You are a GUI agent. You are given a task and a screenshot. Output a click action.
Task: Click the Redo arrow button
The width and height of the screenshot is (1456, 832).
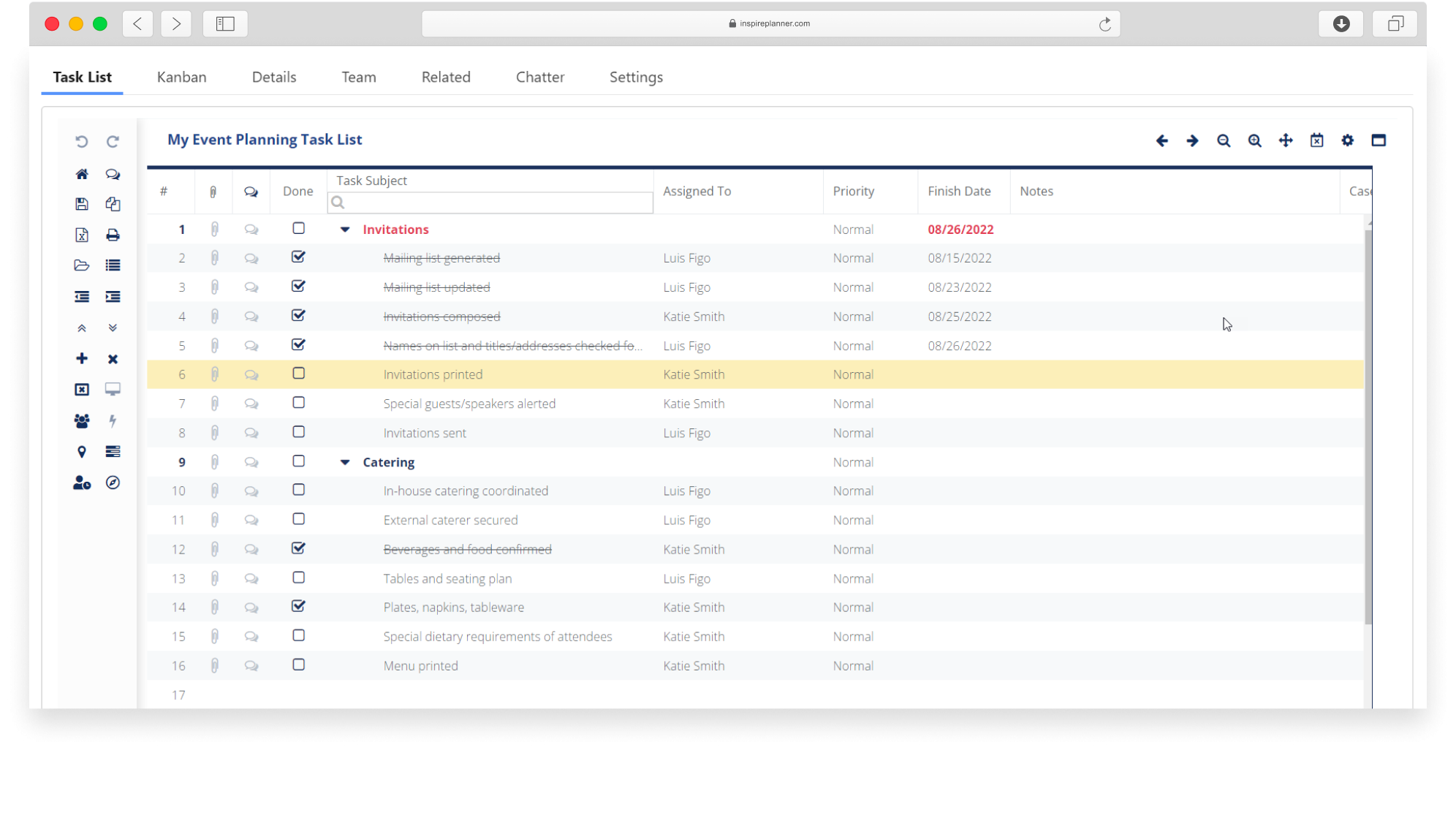click(113, 141)
